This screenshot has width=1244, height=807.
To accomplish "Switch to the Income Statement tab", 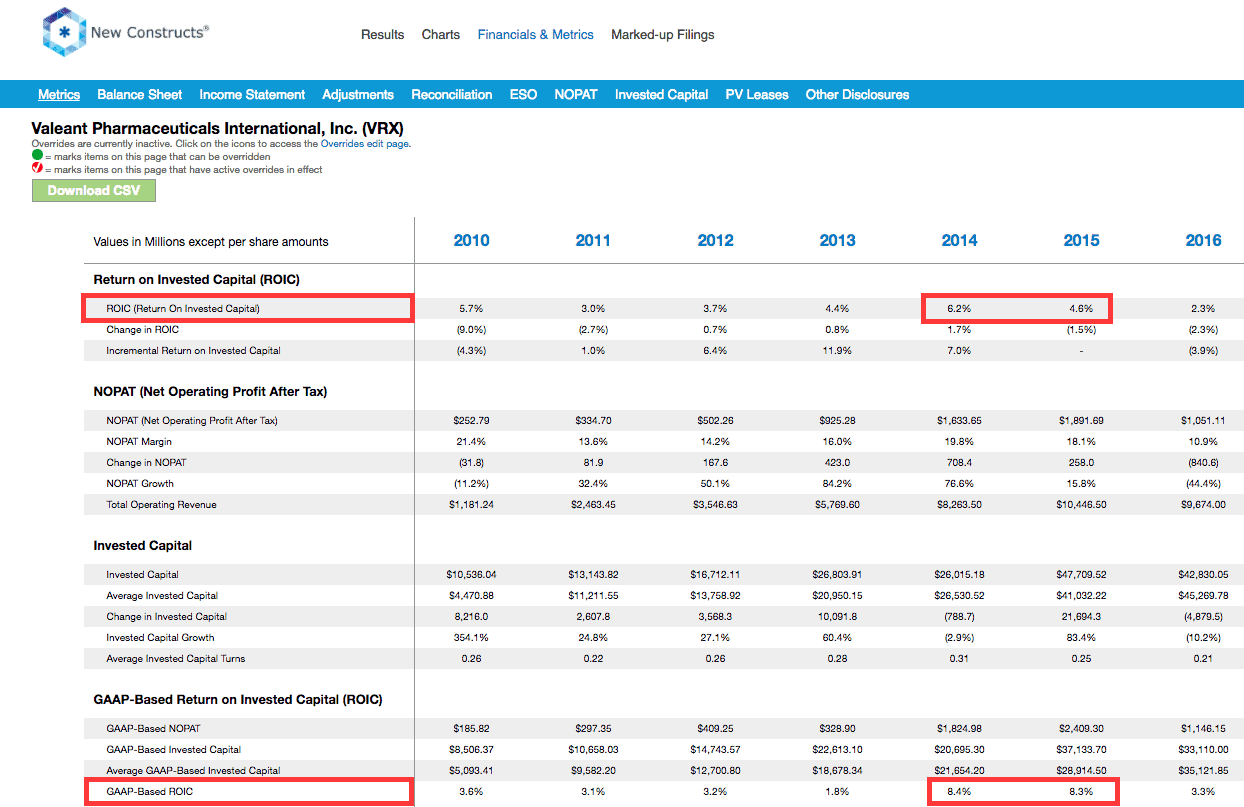I will pos(252,94).
